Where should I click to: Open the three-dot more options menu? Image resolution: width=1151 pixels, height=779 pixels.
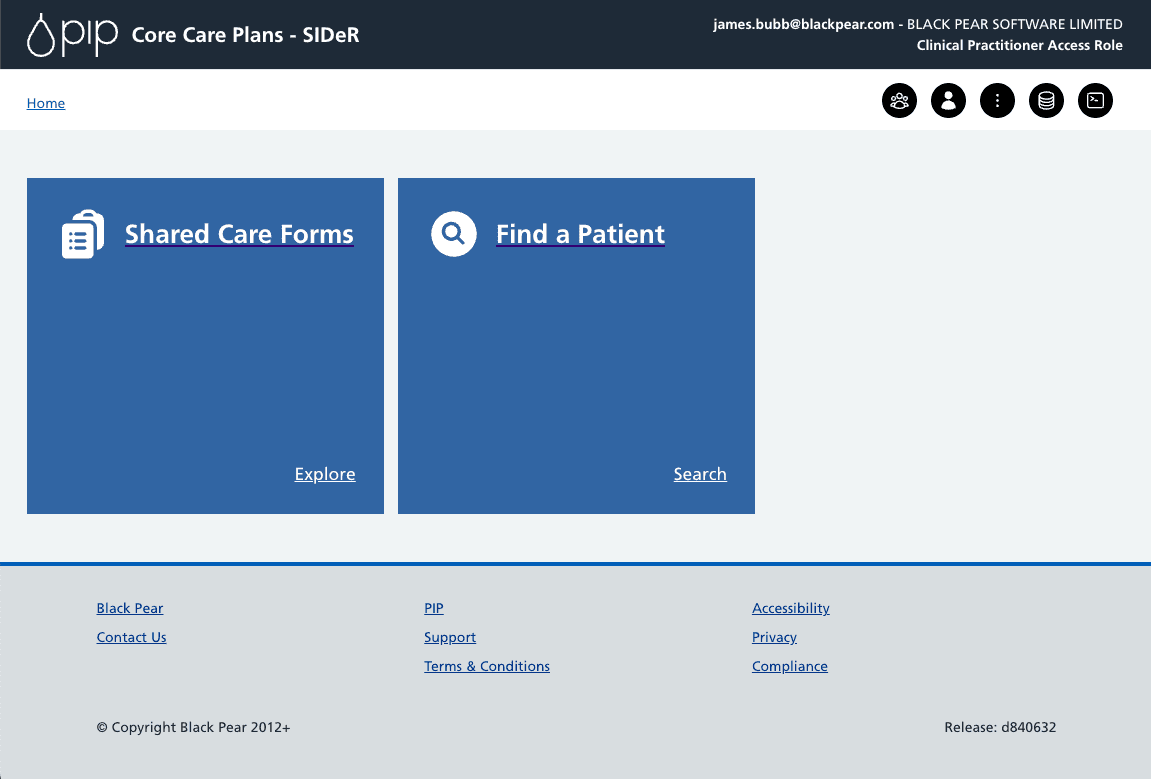coord(997,100)
